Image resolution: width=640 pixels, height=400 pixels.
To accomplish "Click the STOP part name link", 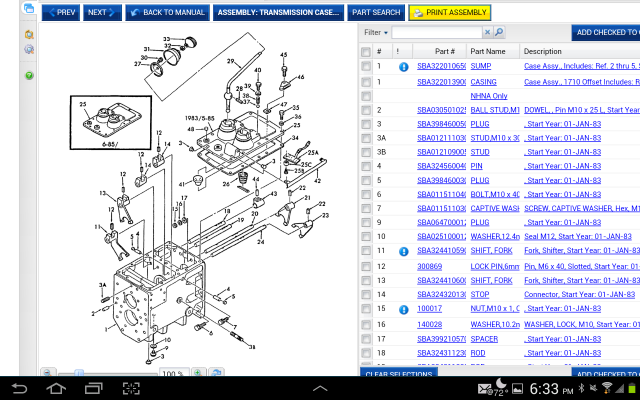I will [x=480, y=295].
